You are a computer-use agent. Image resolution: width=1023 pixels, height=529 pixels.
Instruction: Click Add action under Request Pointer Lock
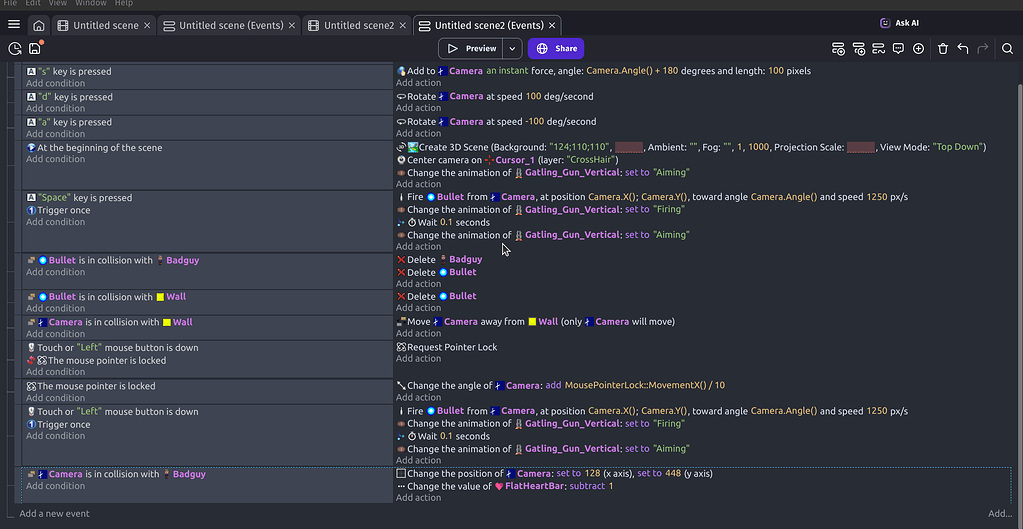pos(418,359)
